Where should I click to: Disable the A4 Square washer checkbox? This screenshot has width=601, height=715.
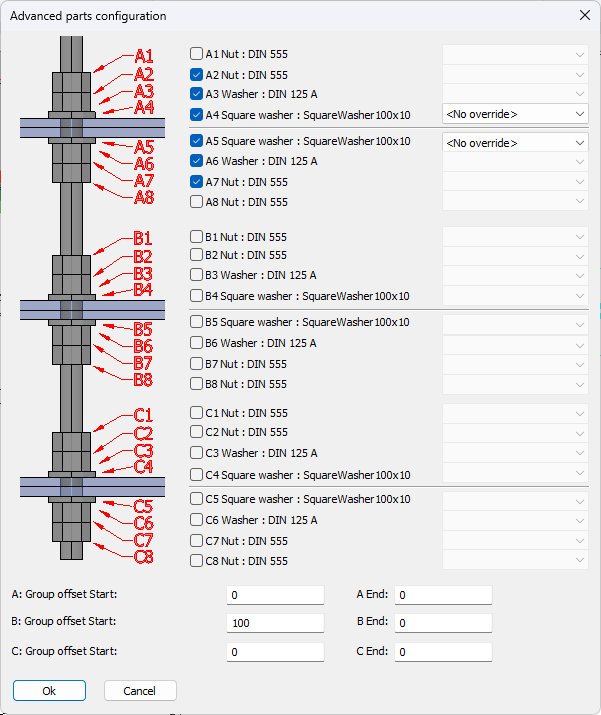(197, 114)
